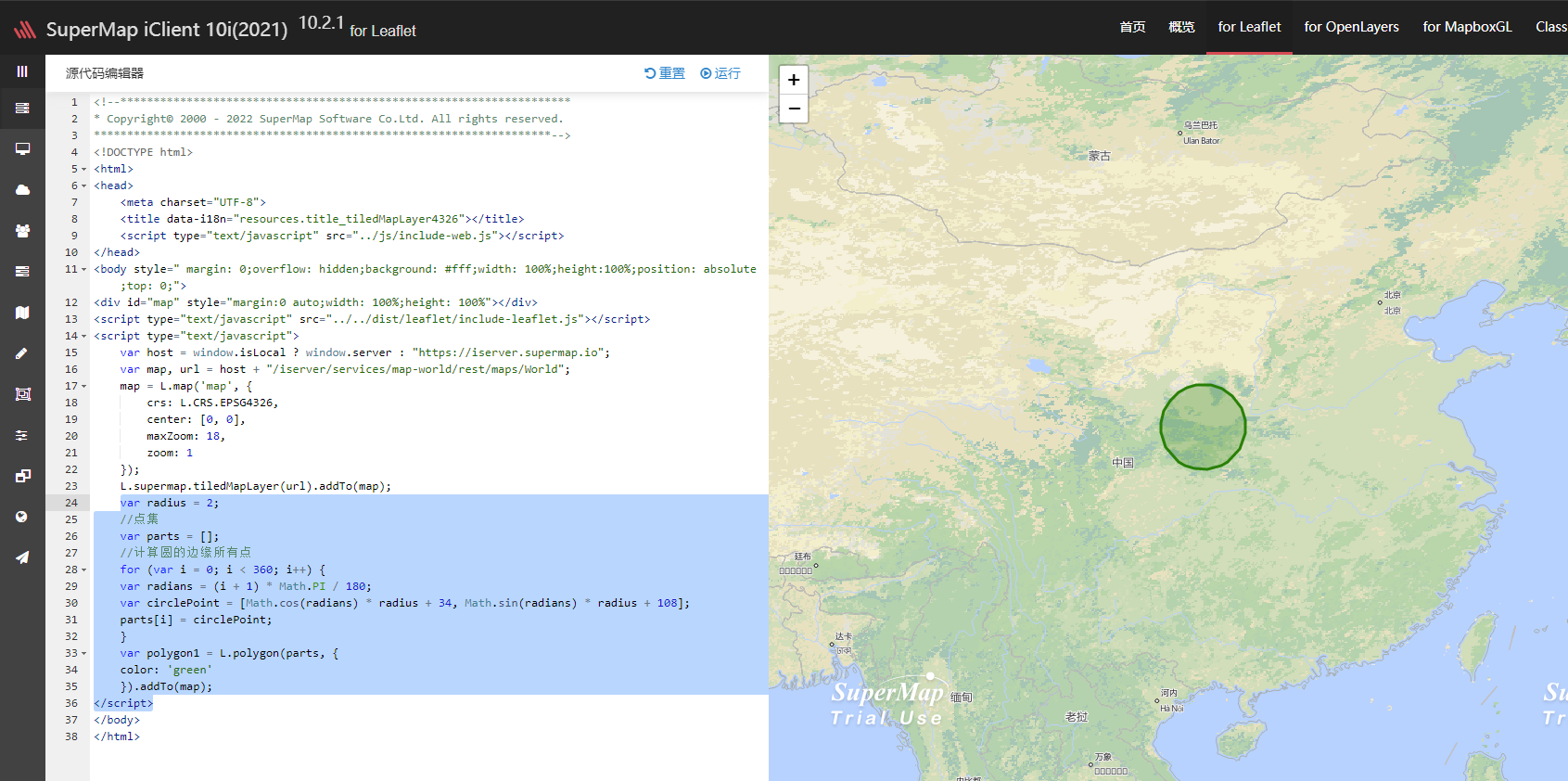Click 'Ulan Bator' label on map
This screenshot has width=1568, height=781.
pyautogui.click(x=1202, y=141)
